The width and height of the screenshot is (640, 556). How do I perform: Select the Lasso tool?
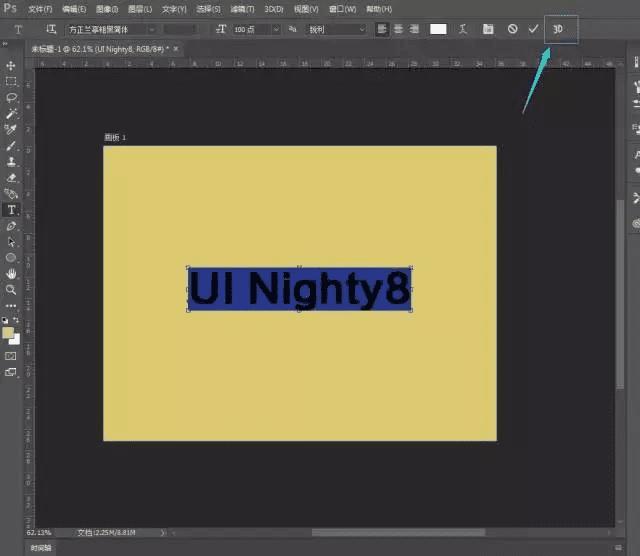(x=12, y=98)
